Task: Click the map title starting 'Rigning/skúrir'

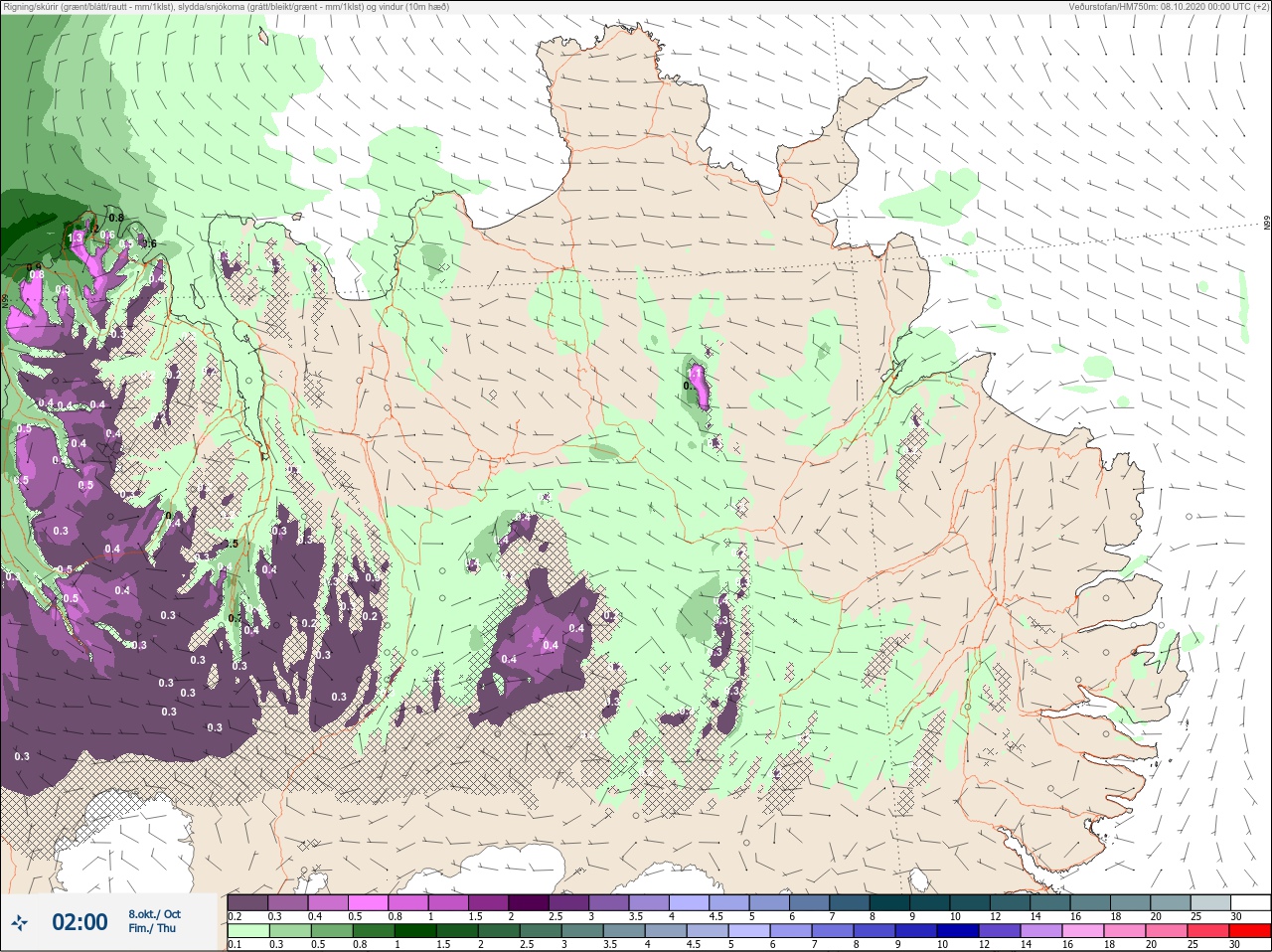Action: [226, 7]
